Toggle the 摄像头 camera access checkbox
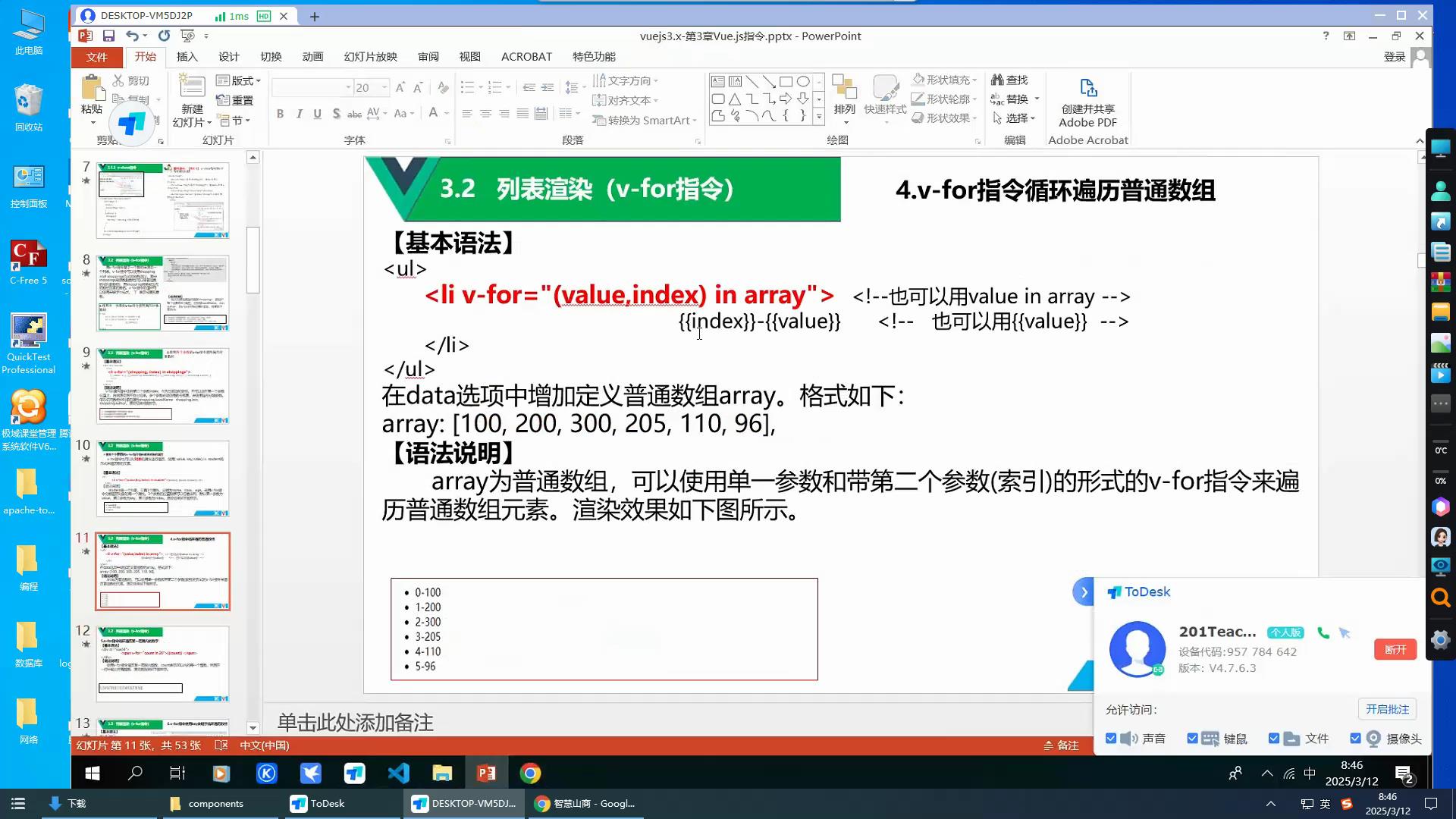 [x=1356, y=739]
